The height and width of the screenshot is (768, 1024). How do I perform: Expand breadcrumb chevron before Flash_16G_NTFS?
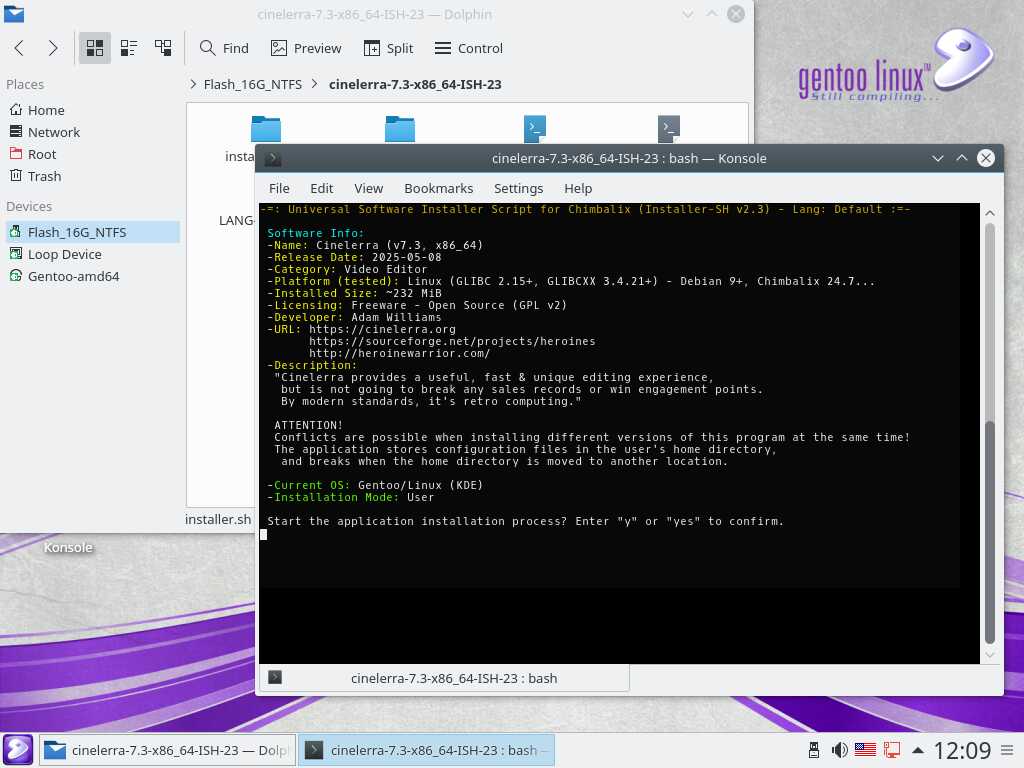click(x=193, y=84)
